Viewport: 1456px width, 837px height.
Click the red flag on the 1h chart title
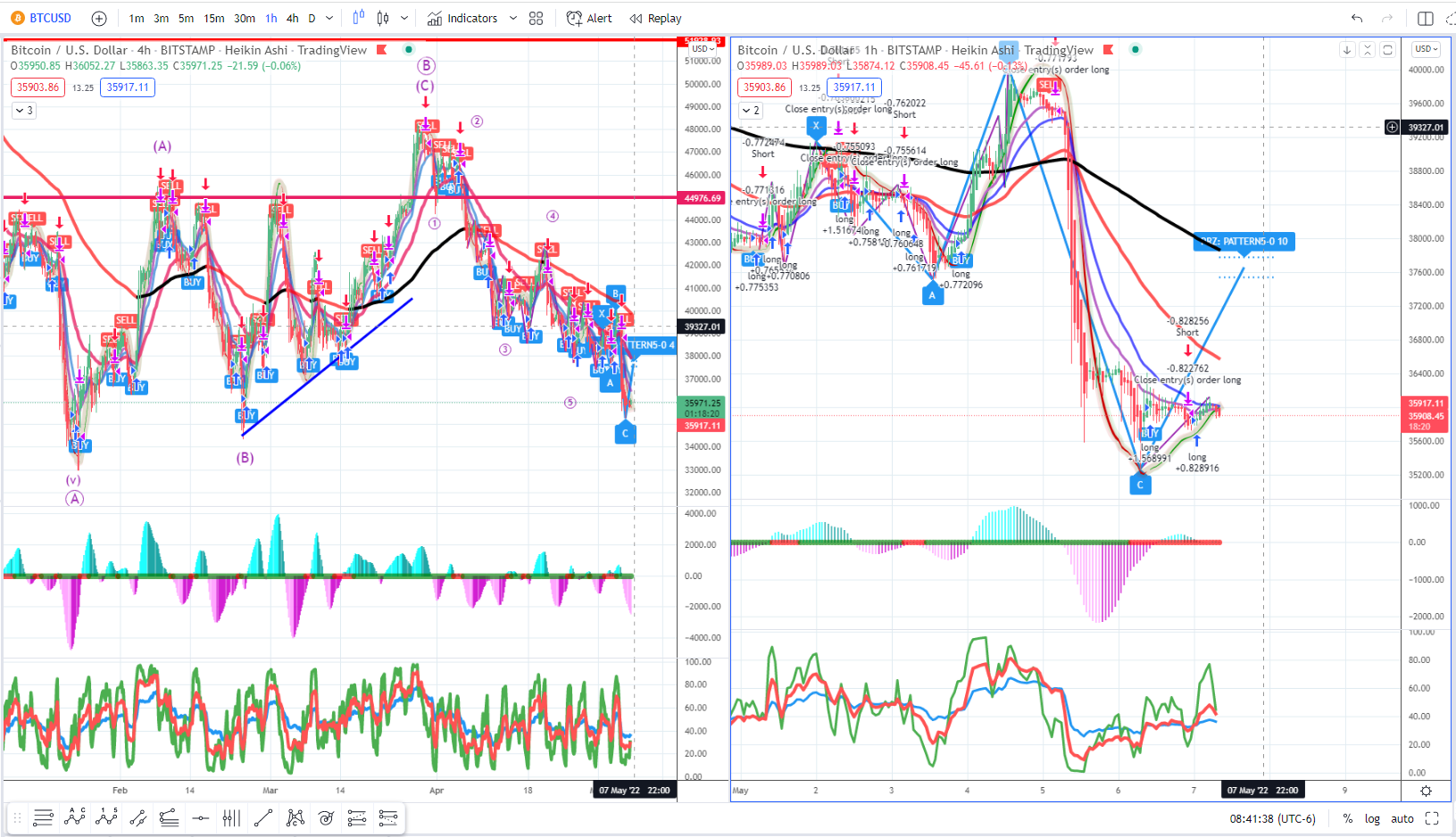point(1109,50)
